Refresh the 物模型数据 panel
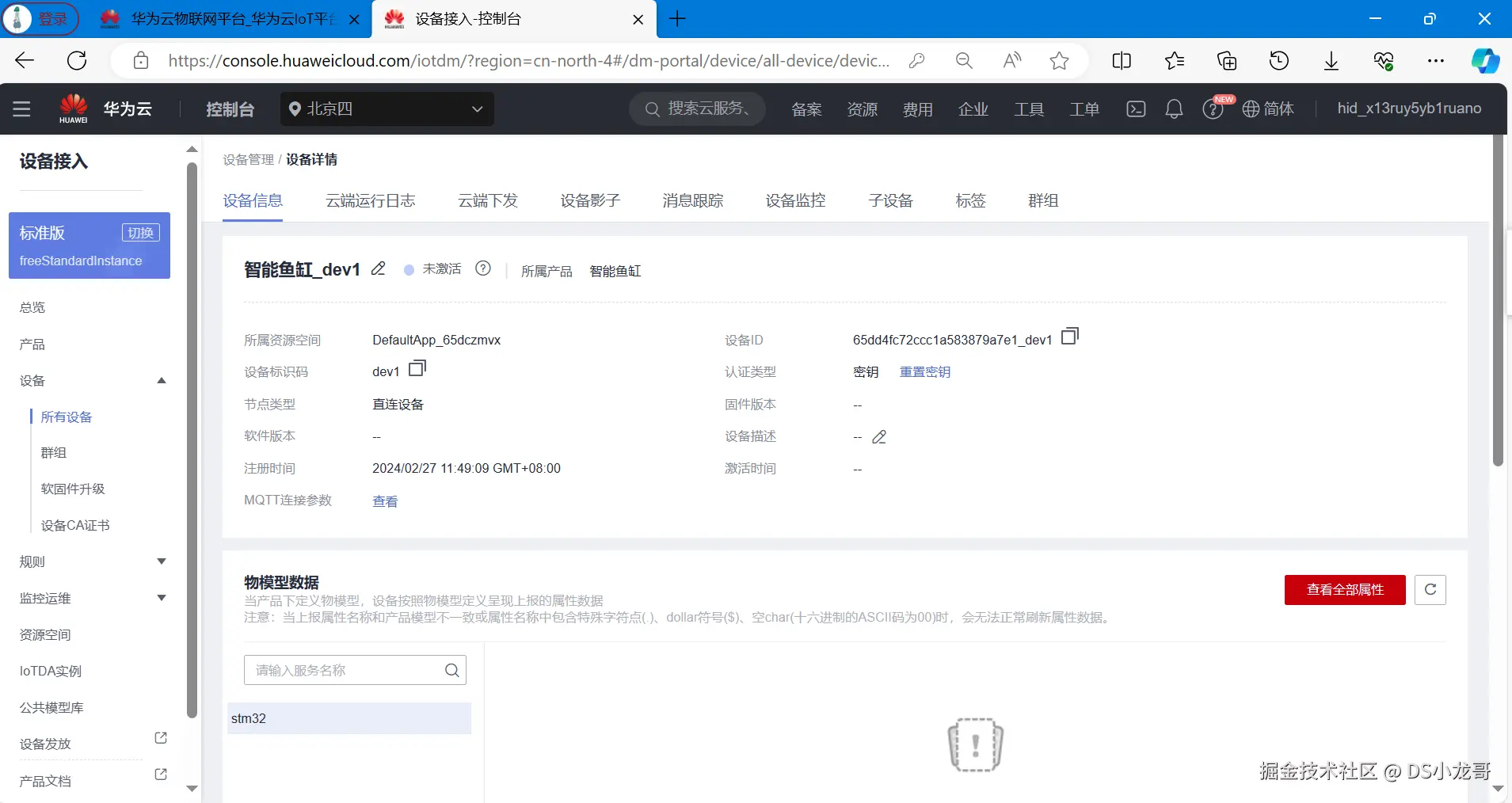 (1430, 589)
